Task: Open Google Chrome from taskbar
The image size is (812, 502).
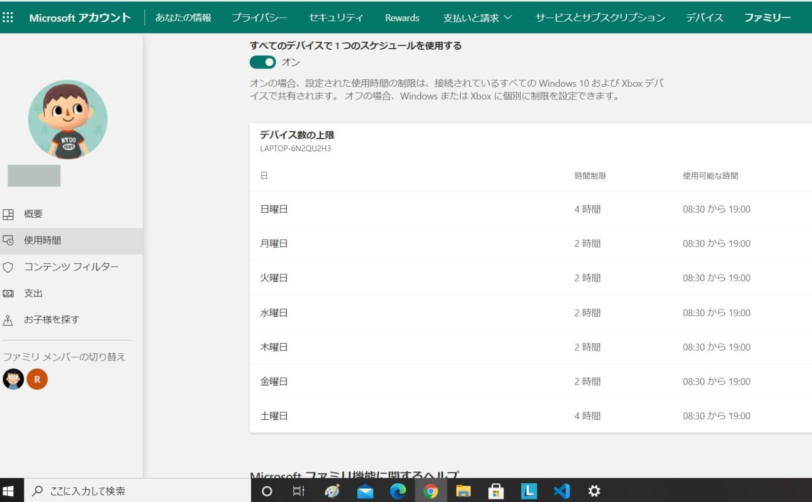Action: (x=430, y=491)
